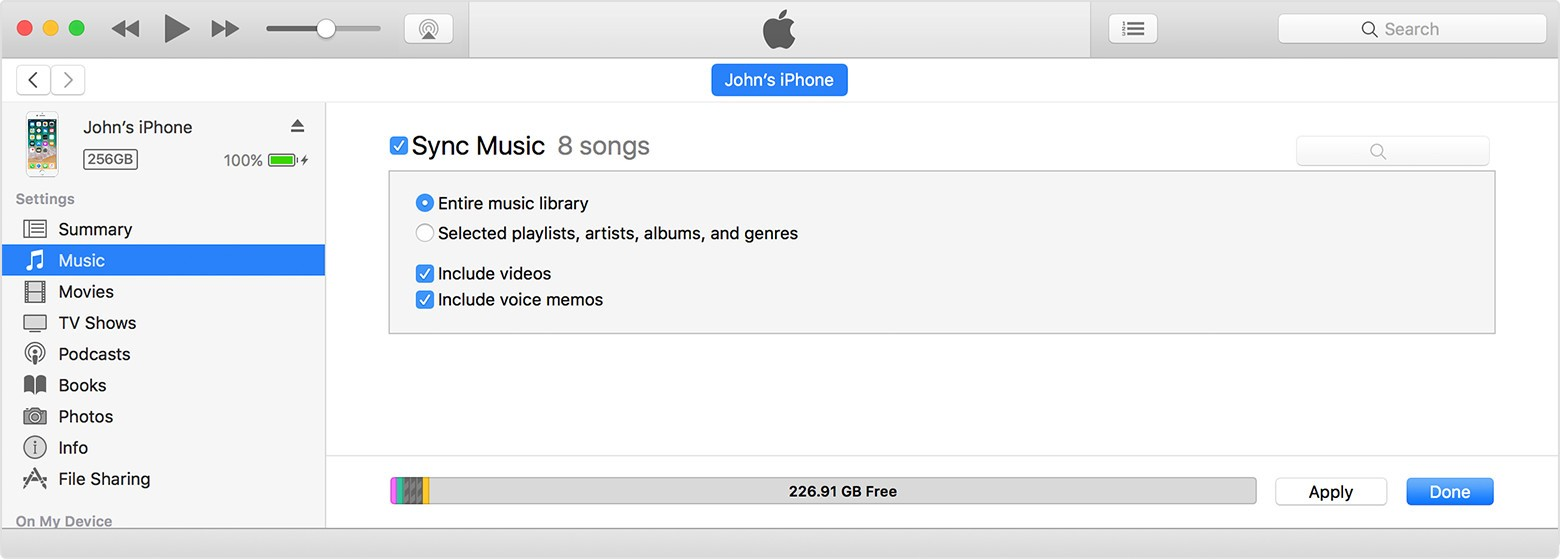This screenshot has height=560, width=1560.
Task: Click the AirPlay icon in the toolbar
Action: (428, 29)
